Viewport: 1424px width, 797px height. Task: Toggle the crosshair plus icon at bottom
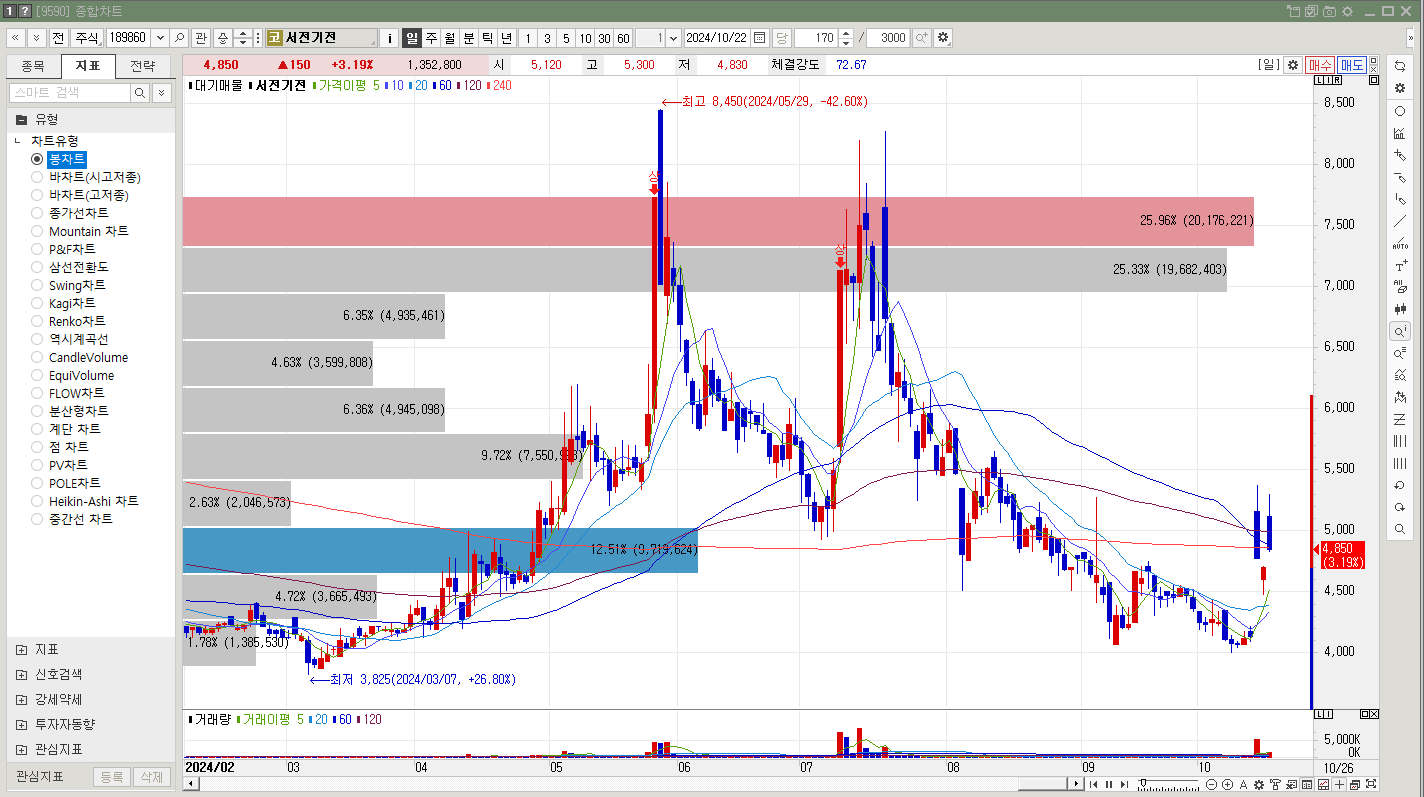pyautogui.click(x=1339, y=785)
